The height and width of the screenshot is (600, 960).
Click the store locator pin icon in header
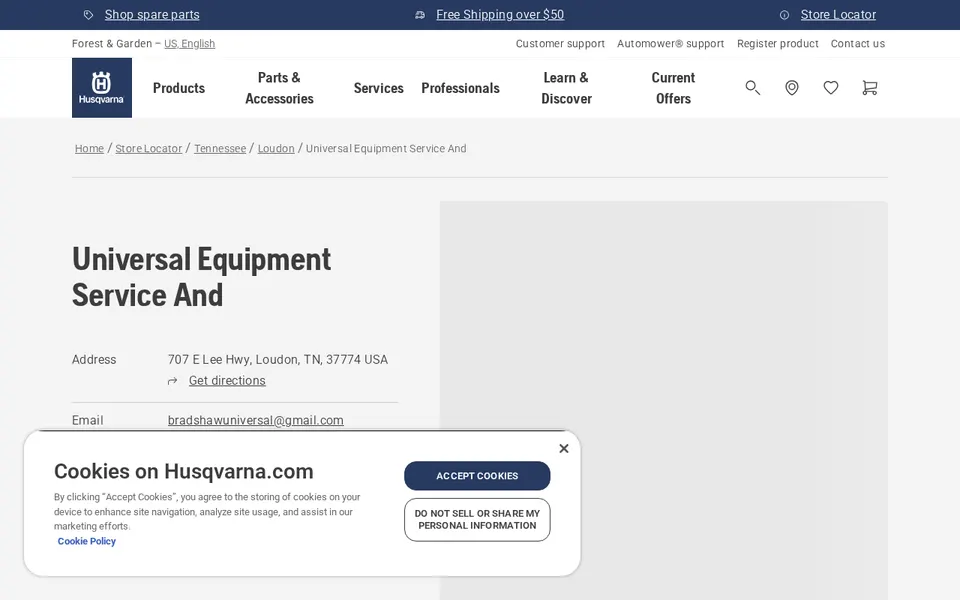792,88
